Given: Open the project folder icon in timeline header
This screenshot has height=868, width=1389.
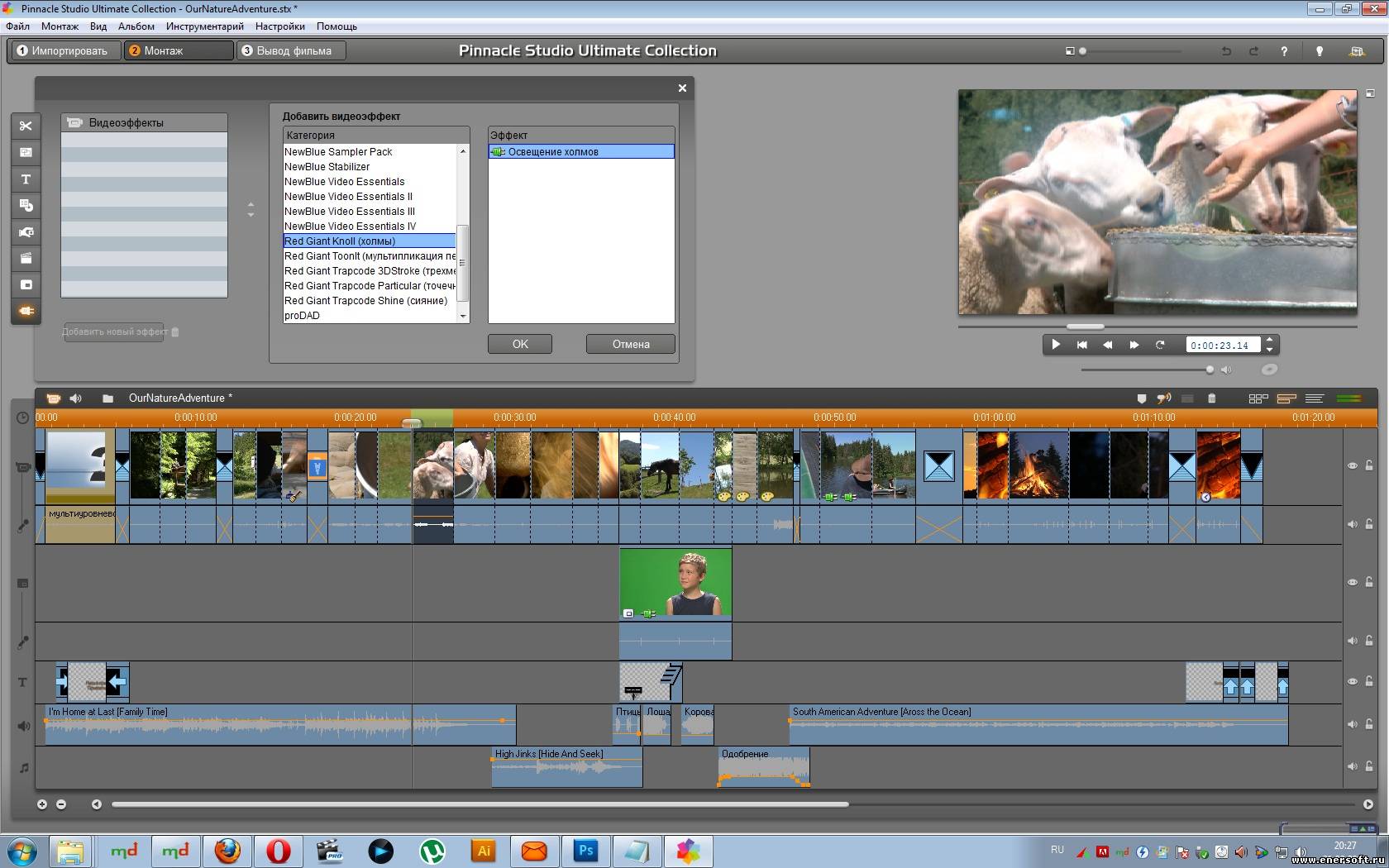Looking at the screenshot, I should pyautogui.click(x=107, y=398).
